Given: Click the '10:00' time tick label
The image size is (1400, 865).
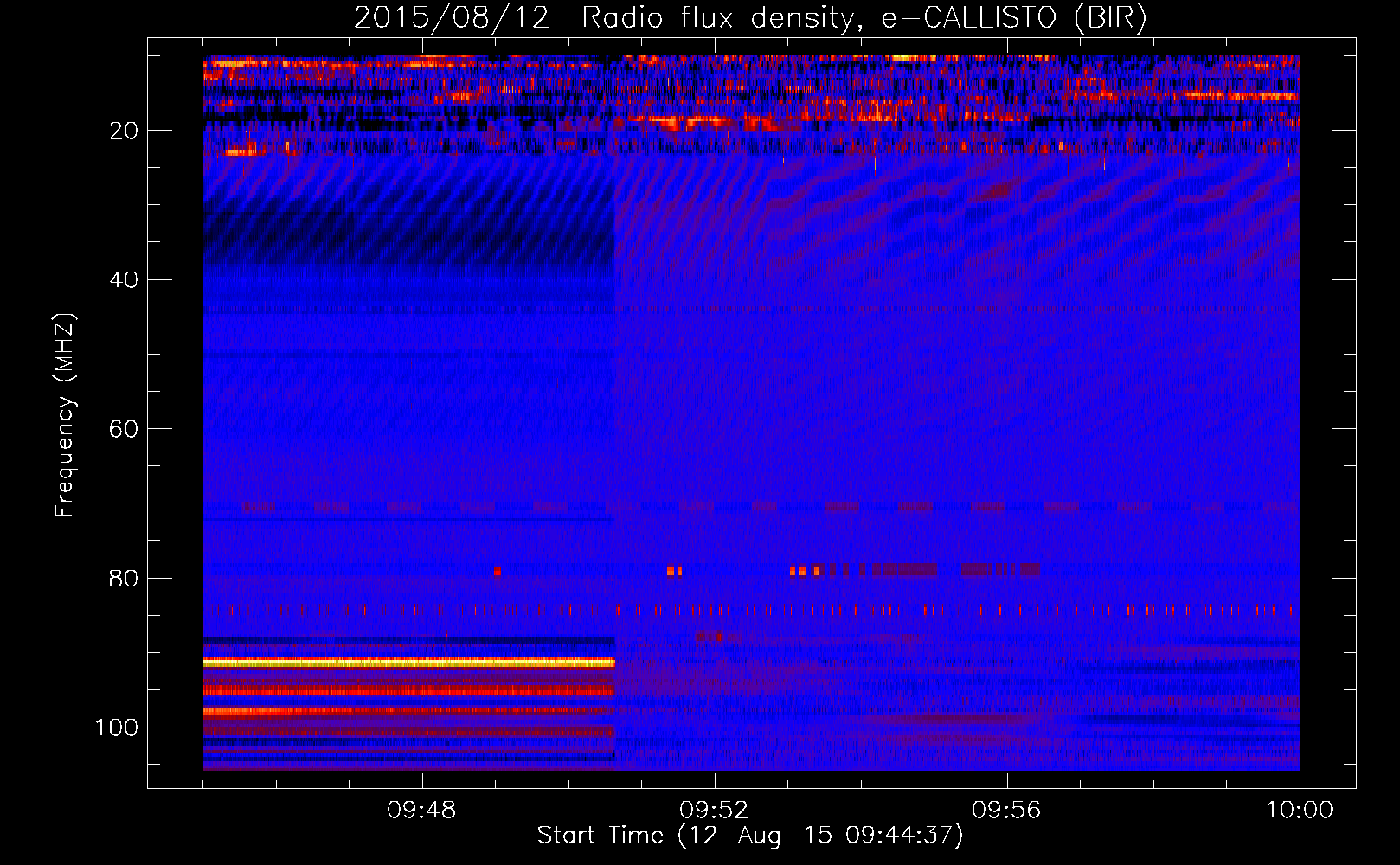Looking at the screenshot, I should coord(1300,811).
